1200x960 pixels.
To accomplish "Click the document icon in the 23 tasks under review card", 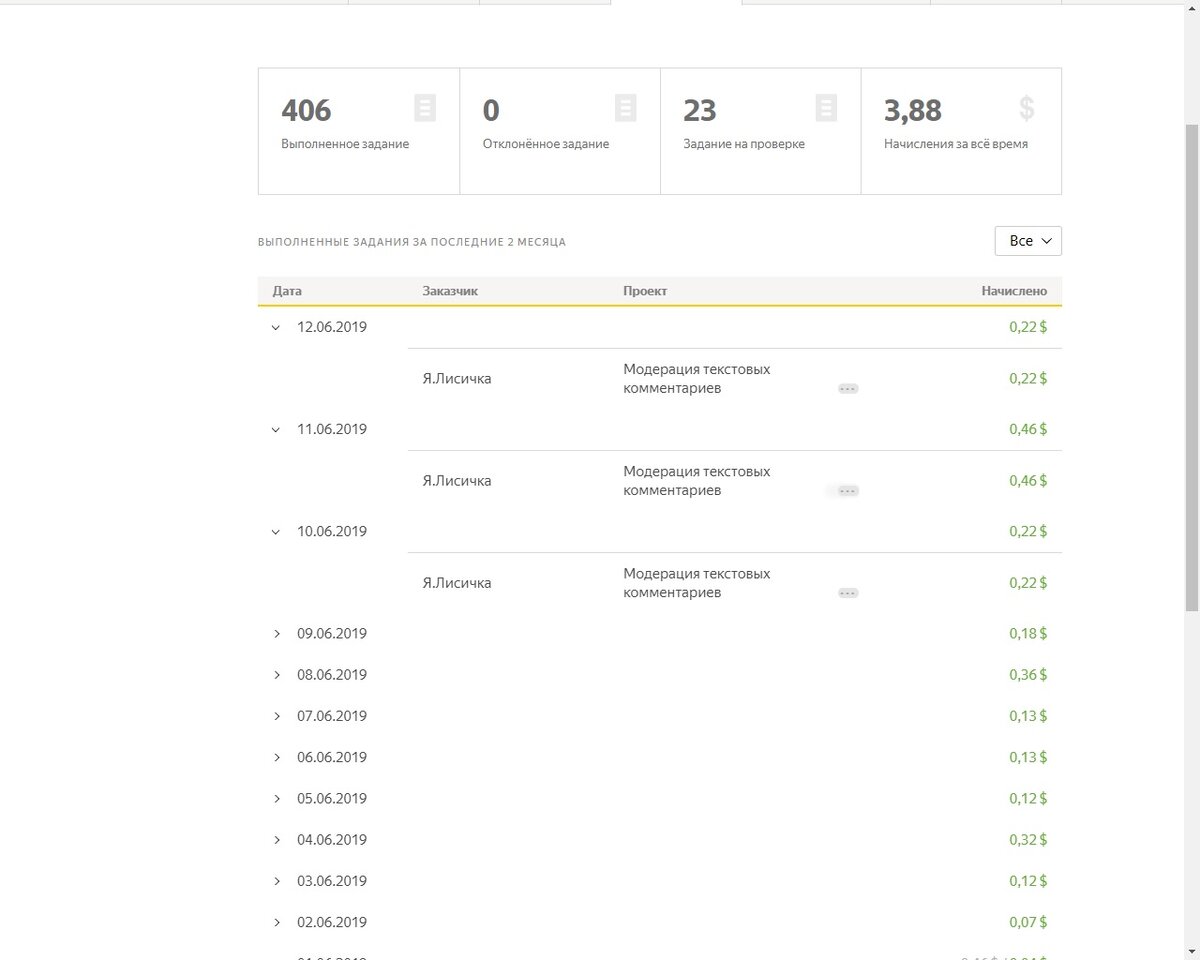I will pyautogui.click(x=826, y=108).
